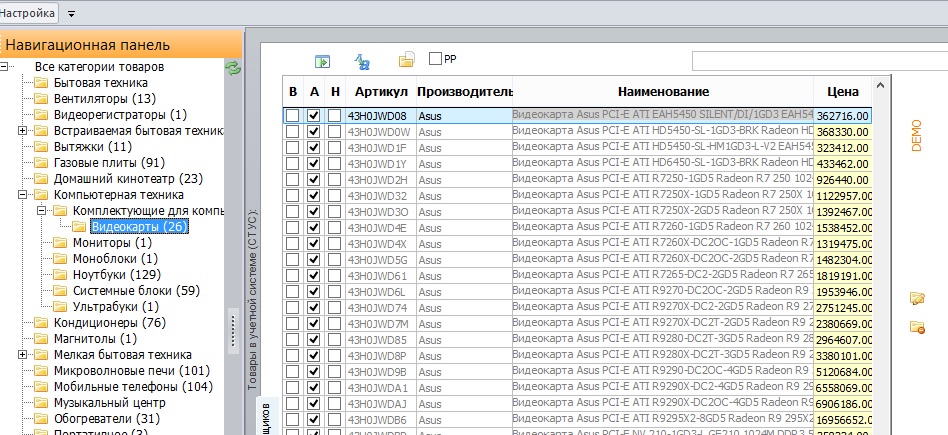Click folder icon beside Вытяжки (11)
The height and width of the screenshot is (435, 948).
(x=41, y=147)
